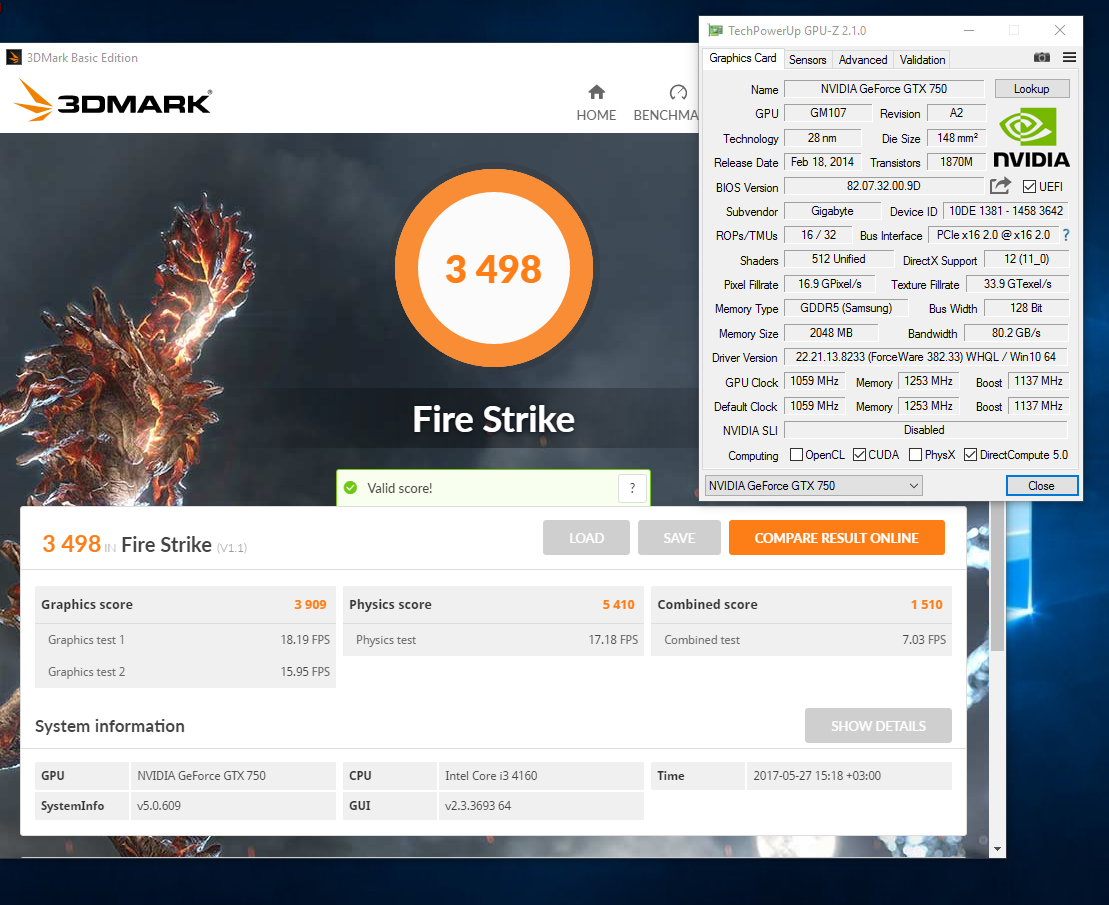Click the BIOS Version field 82.07.32.00.9D
Image resolution: width=1109 pixels, height=905 pixels.
(883, 186)
